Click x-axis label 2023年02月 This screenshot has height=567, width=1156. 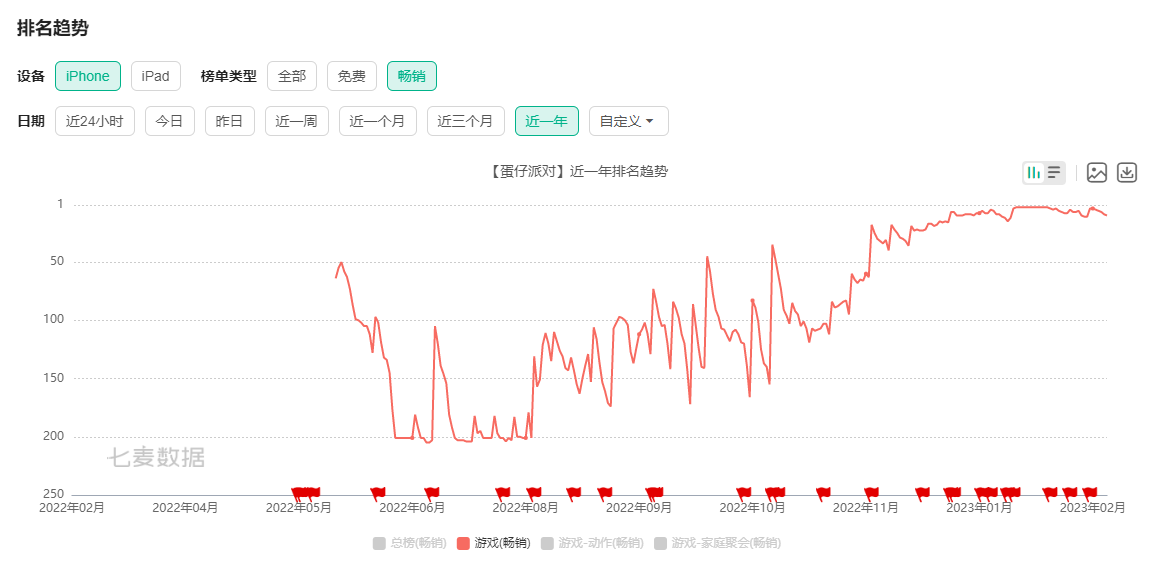(1093, 507)
